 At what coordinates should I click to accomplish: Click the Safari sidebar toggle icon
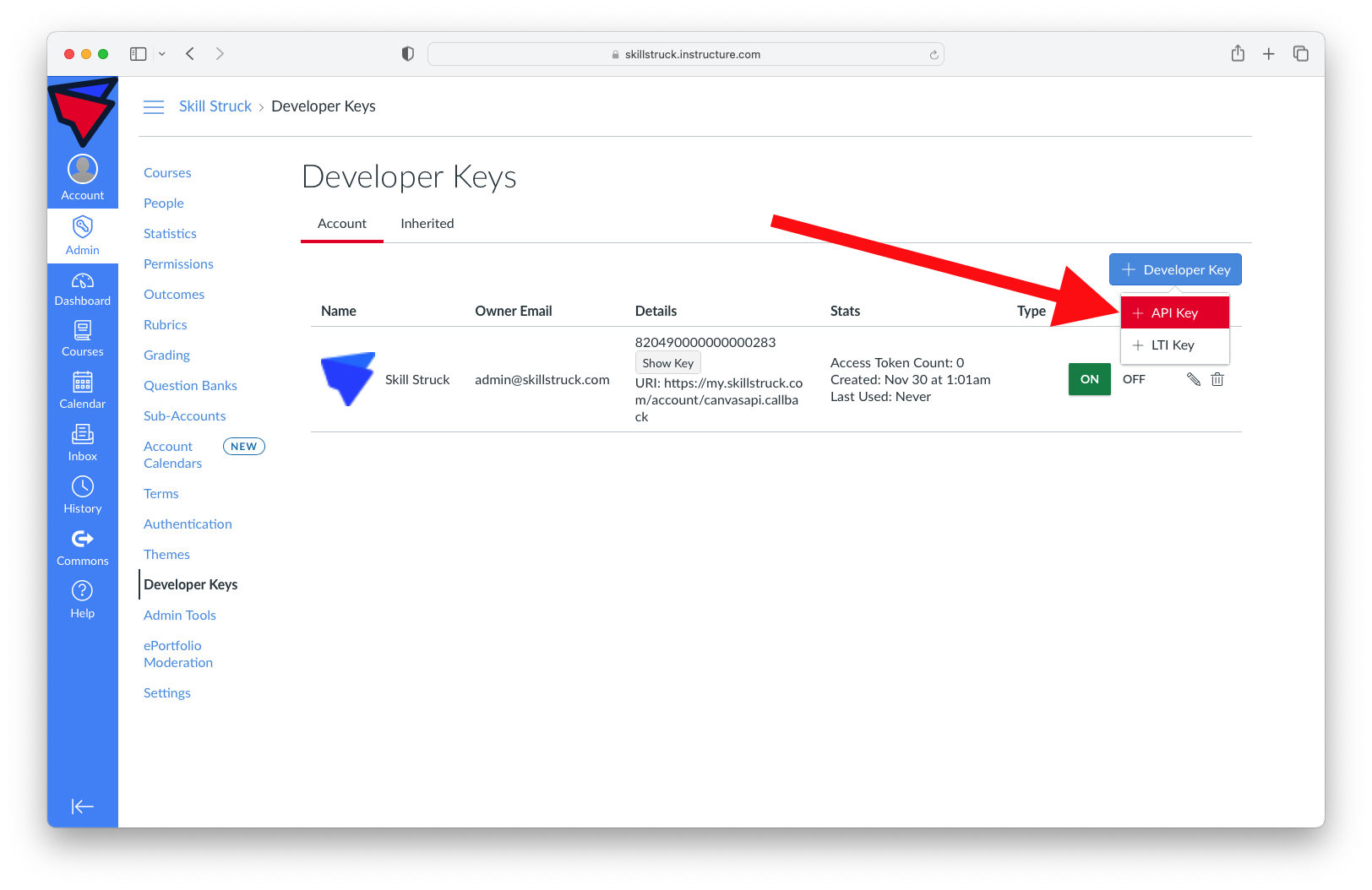(138, 54)
